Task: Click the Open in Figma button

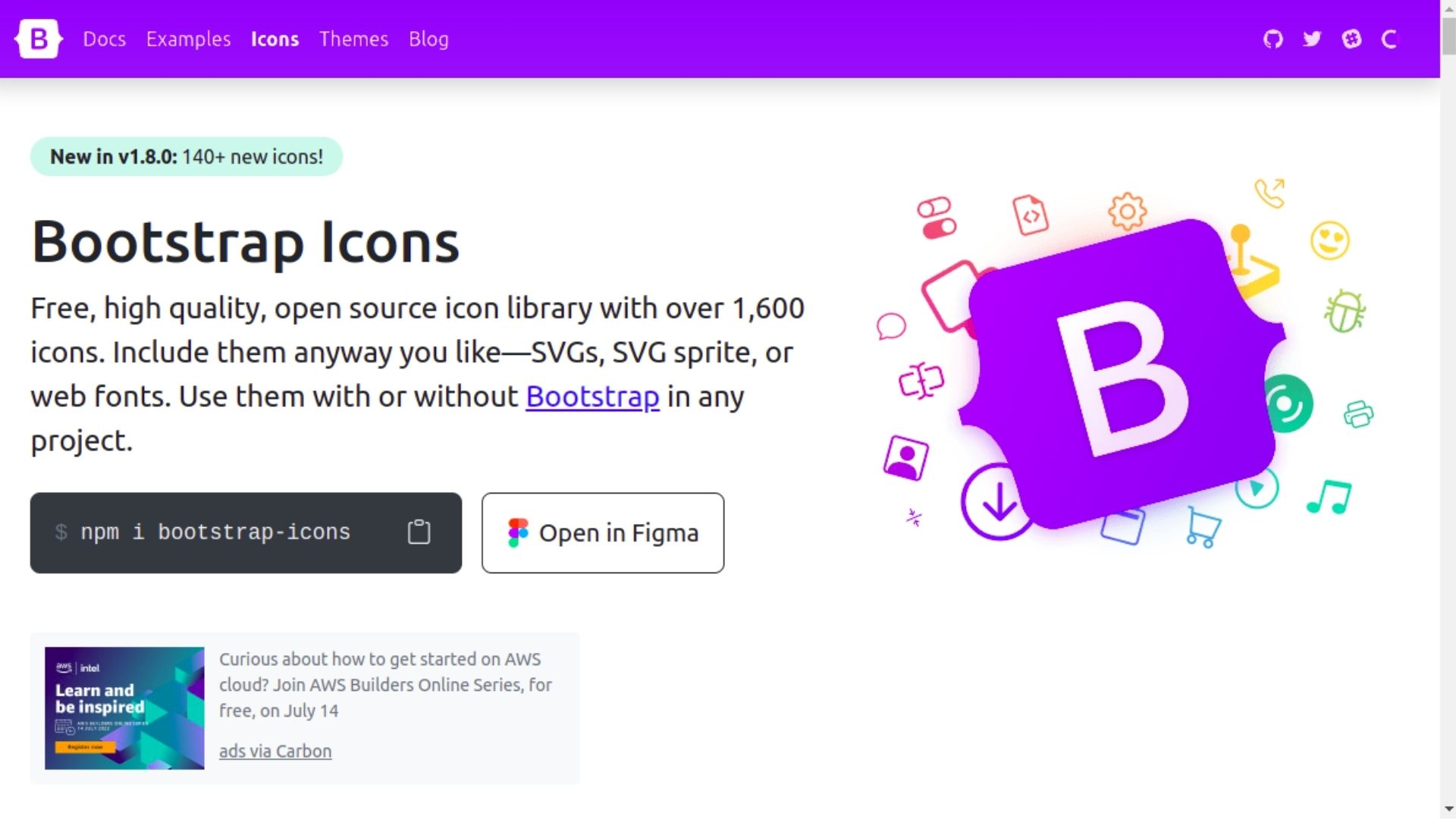Action: pos(602,532)
